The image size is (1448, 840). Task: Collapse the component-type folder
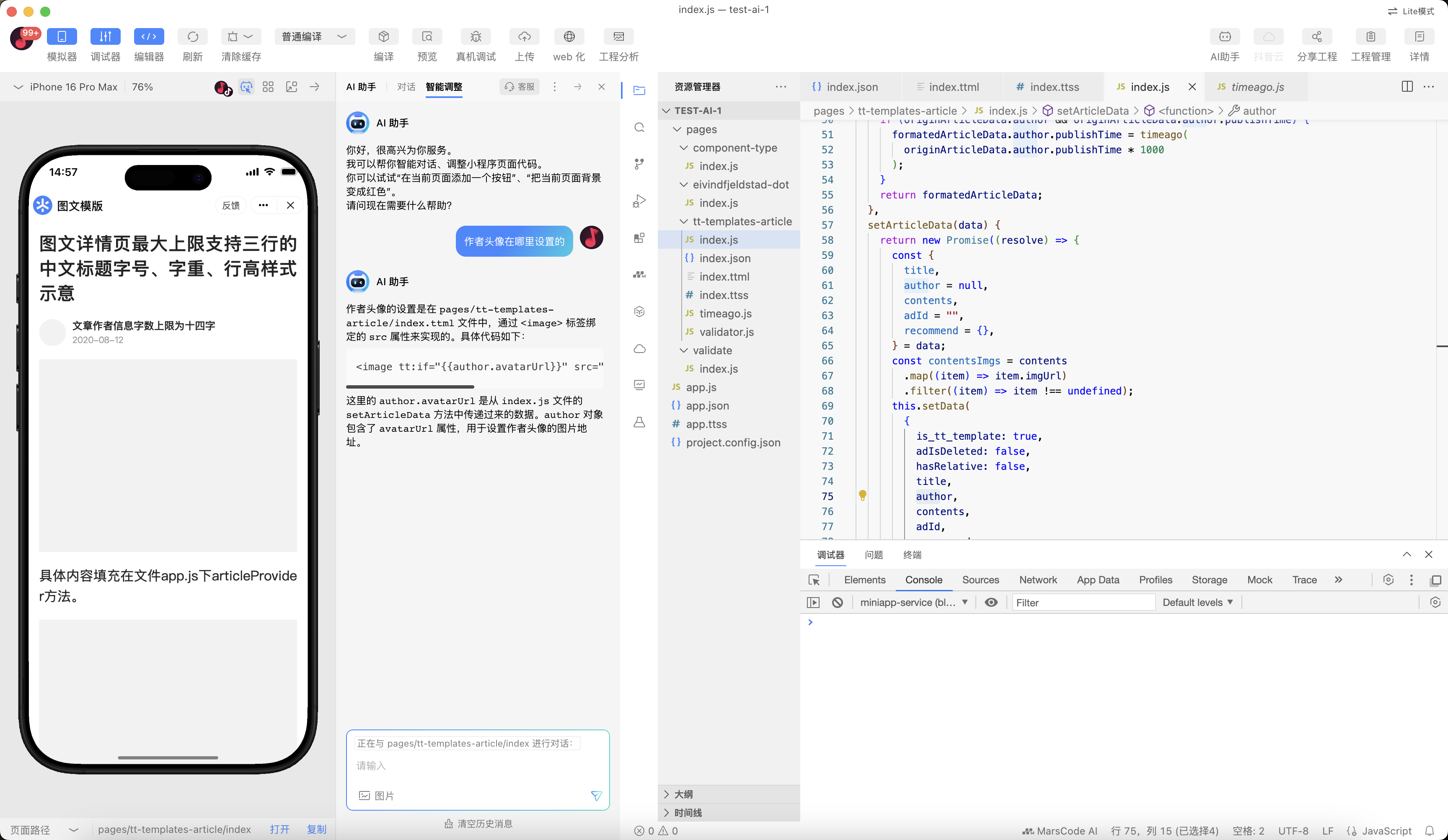click(x=729, y=147)
